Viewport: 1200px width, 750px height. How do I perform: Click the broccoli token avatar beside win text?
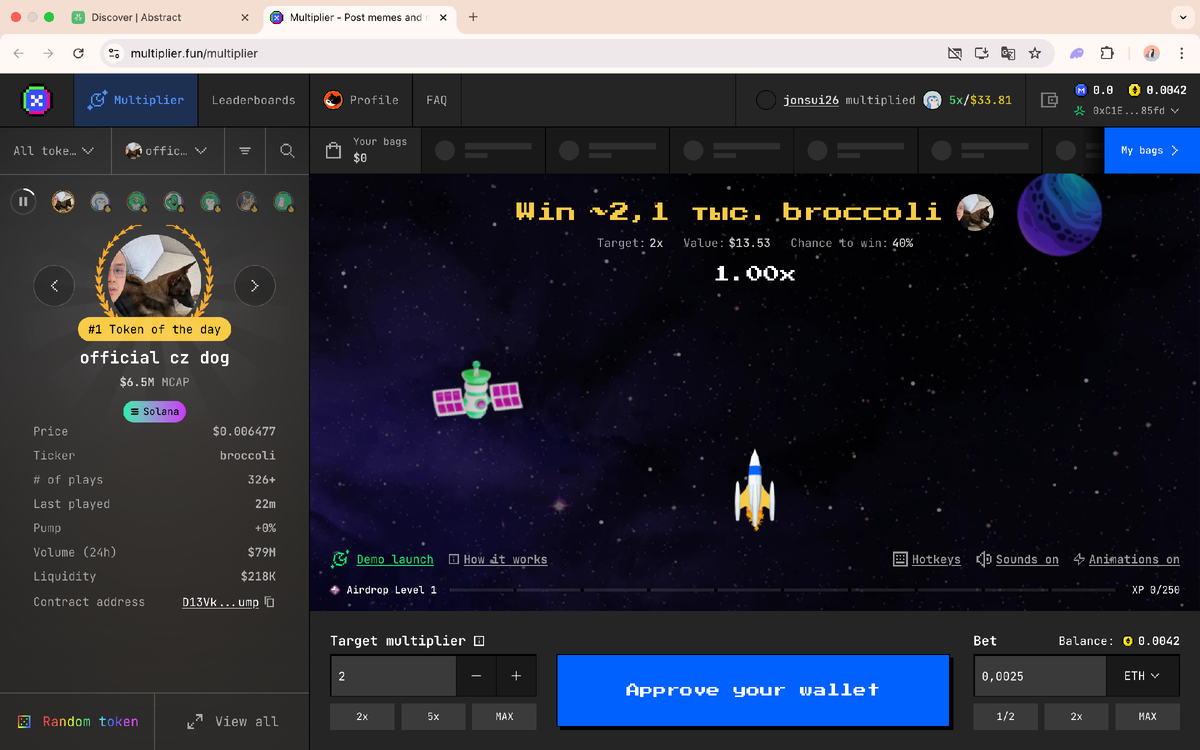click(x=975, y=212)
